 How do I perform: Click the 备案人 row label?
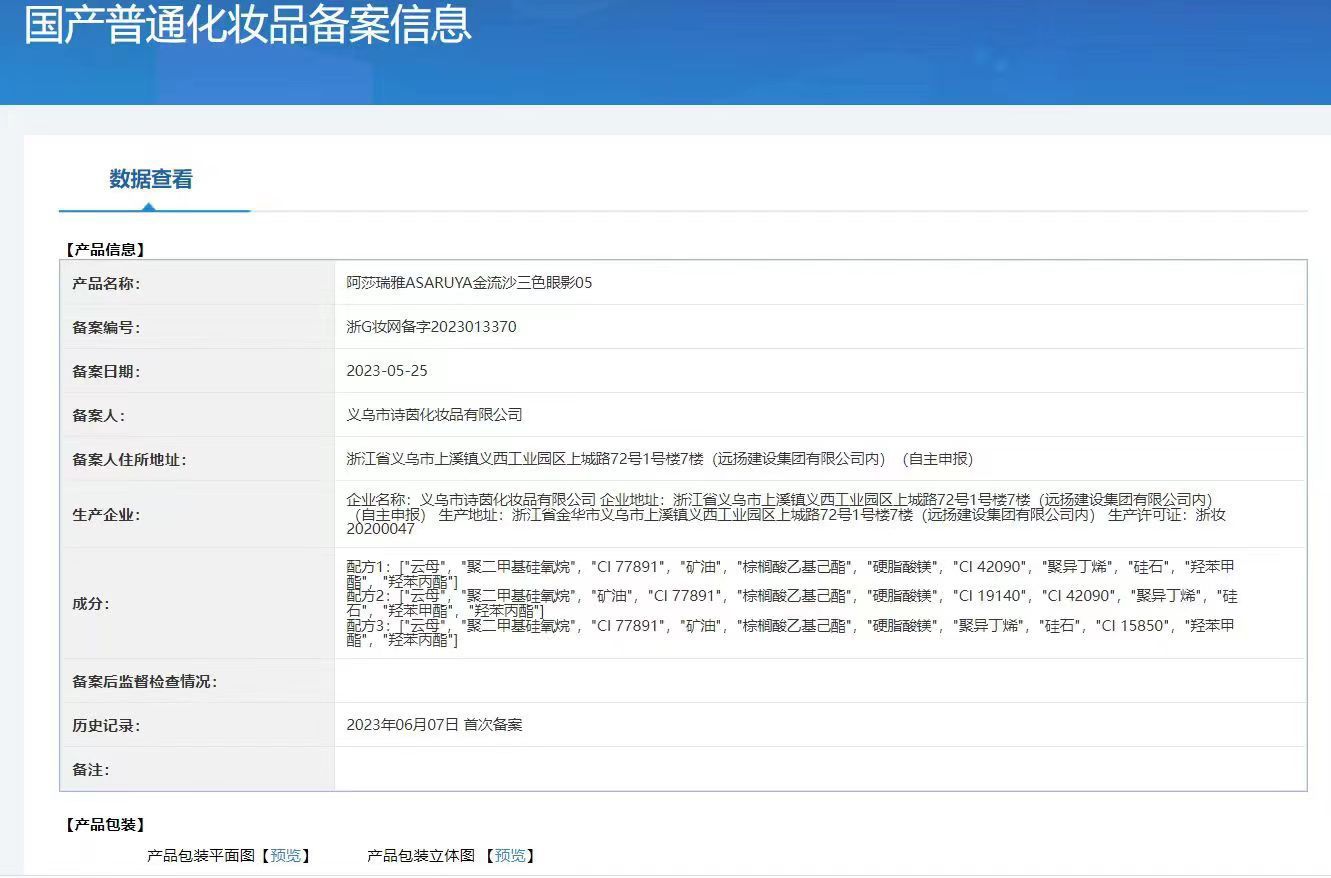click(x=98, y=416)
